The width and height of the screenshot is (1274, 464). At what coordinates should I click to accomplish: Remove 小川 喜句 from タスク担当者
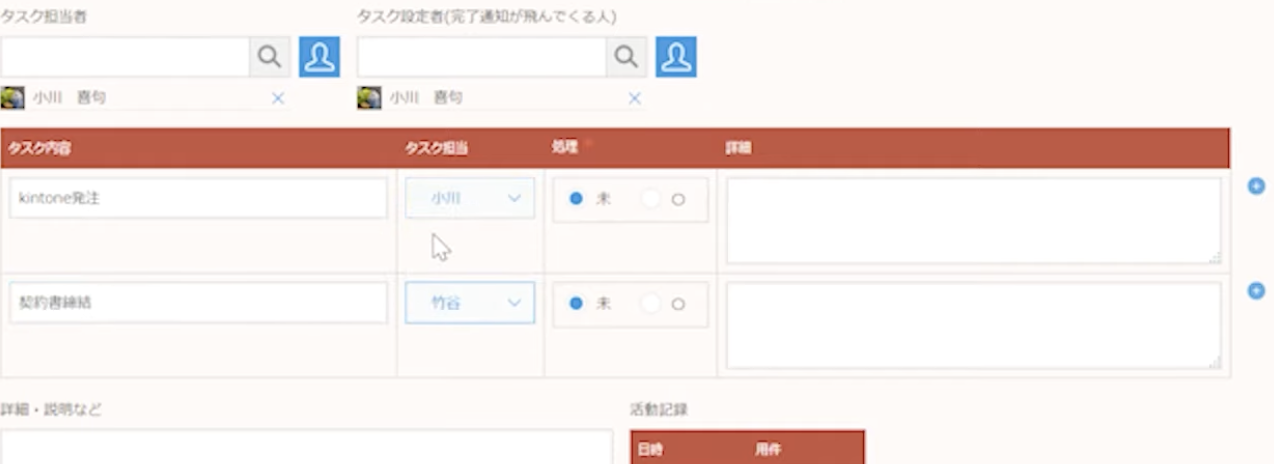(278, 98)
